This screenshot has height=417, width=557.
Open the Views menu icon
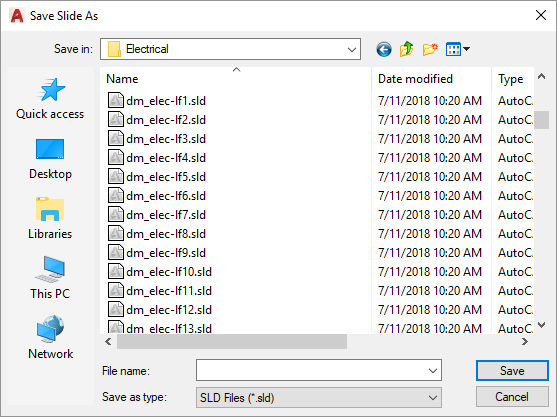[458, 49]
